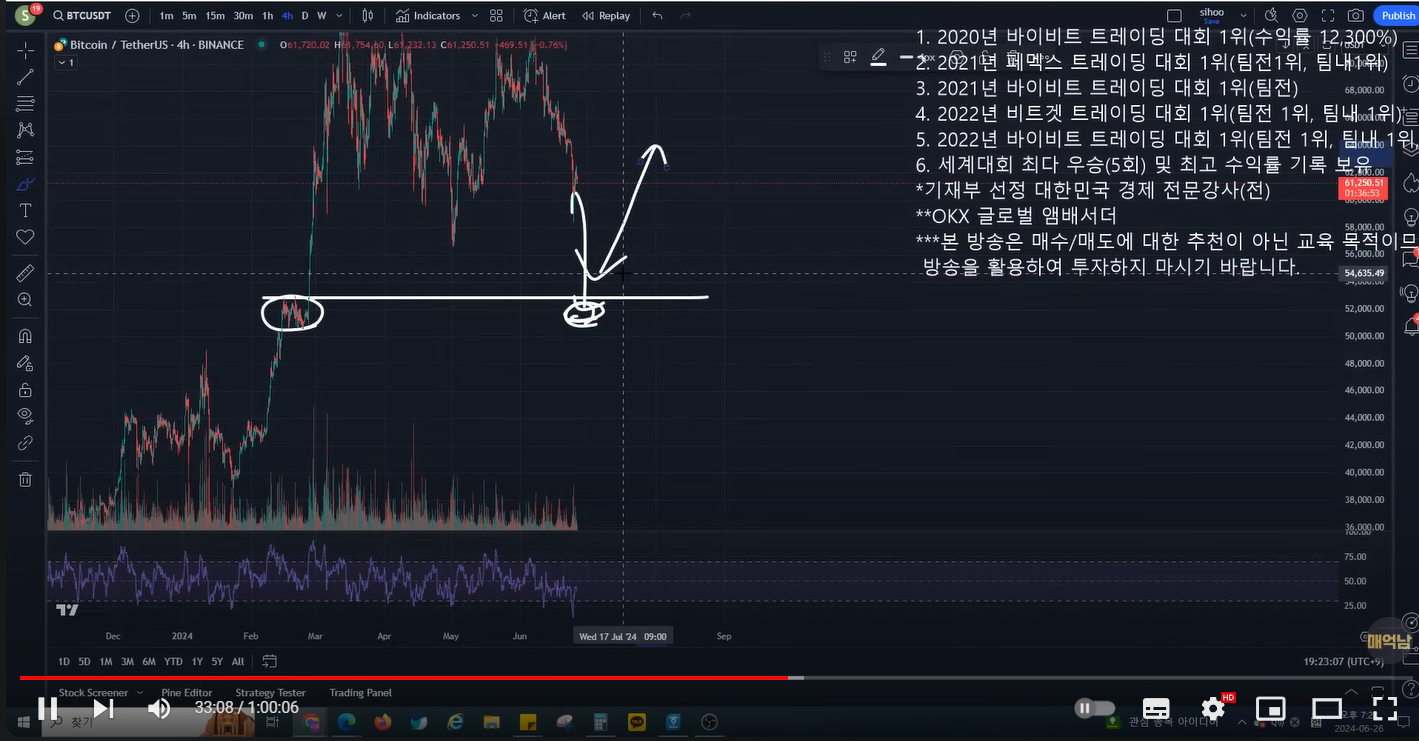Expand the indicator favorites dropdown arrow
Viewport: 1419px width, 741px height.
pyautogui.click(x=474, y=16)
